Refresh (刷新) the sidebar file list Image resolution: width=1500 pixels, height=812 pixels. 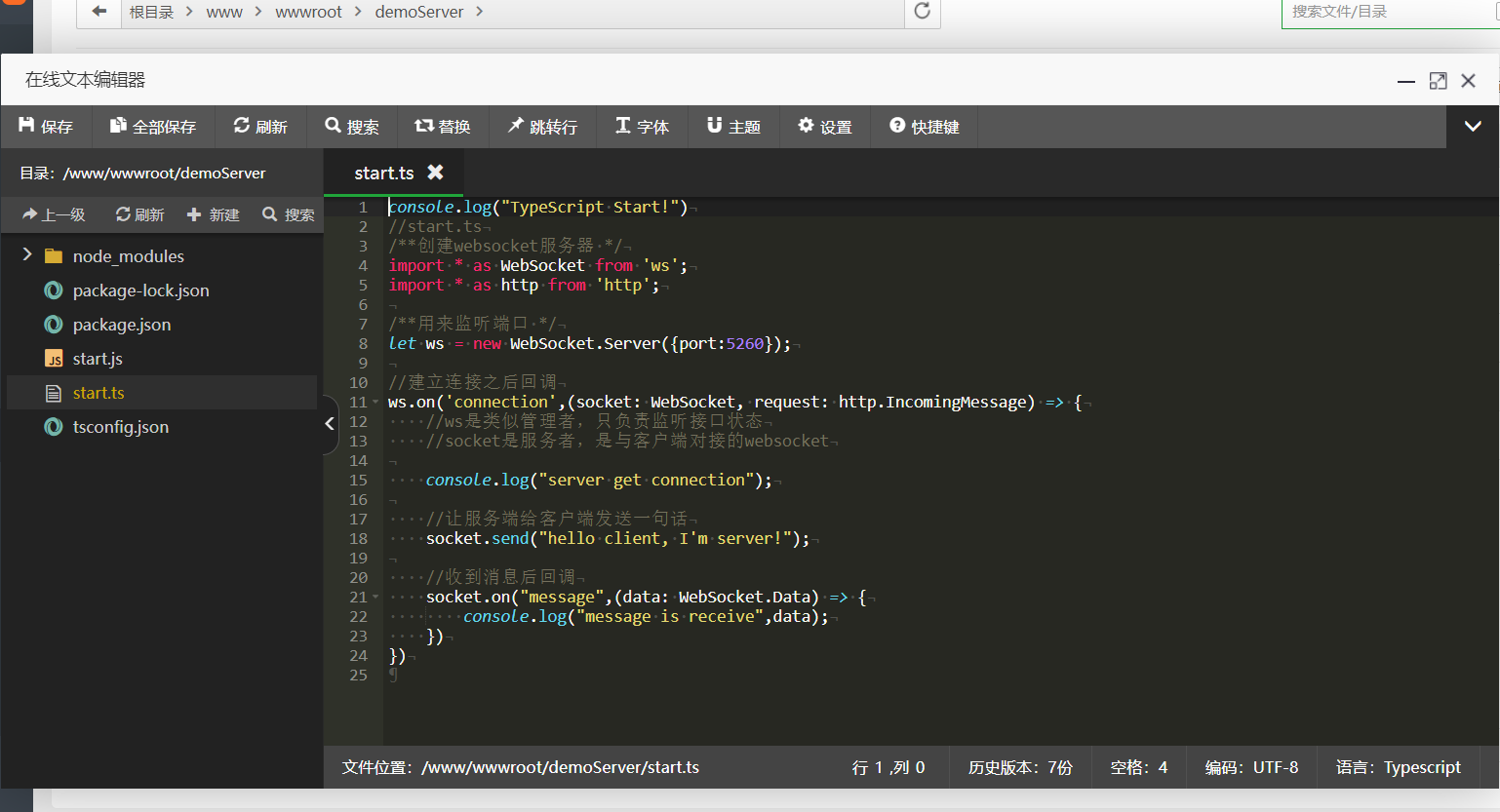coord(139,214)
